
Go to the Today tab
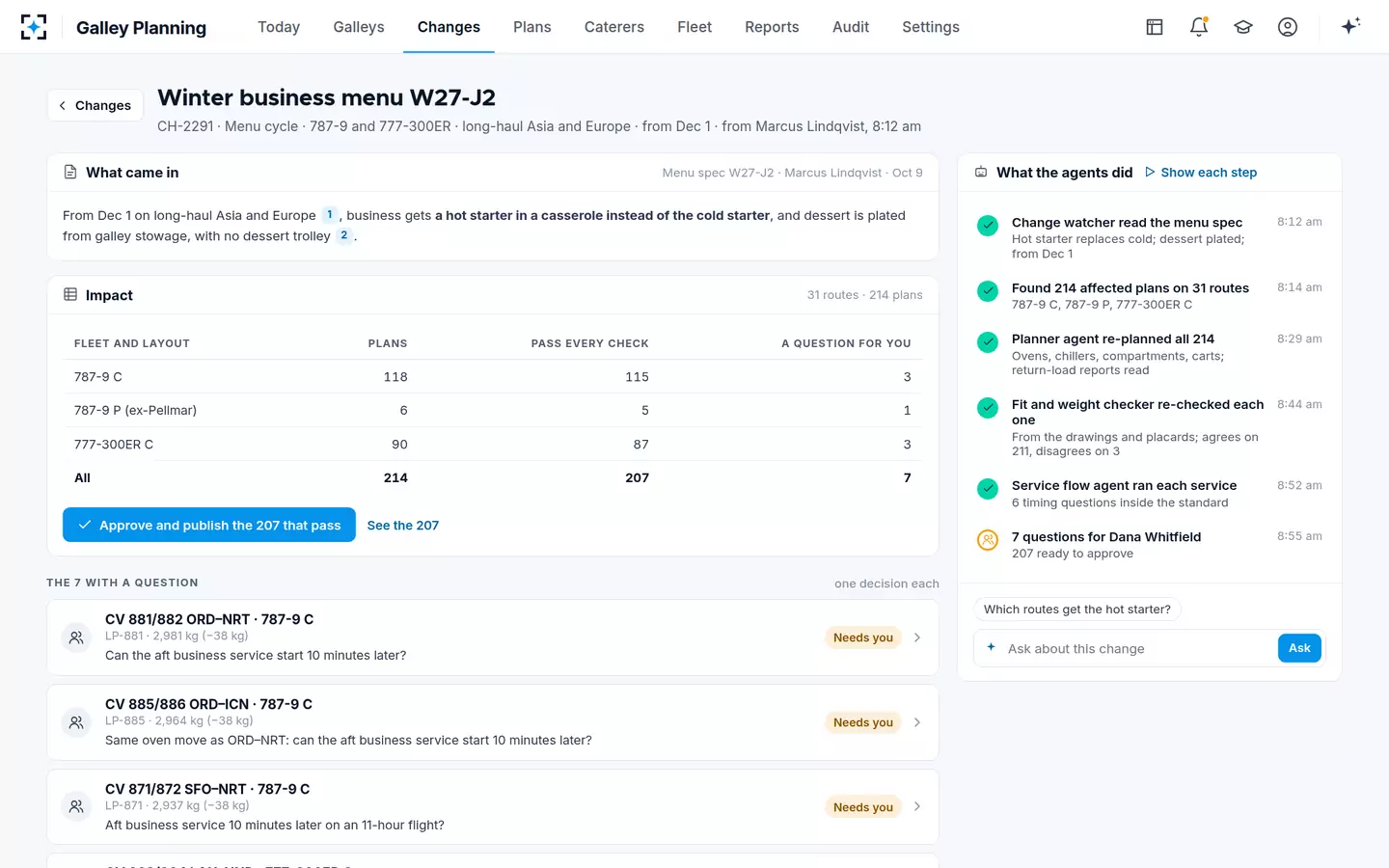click(x=279, y=27)
